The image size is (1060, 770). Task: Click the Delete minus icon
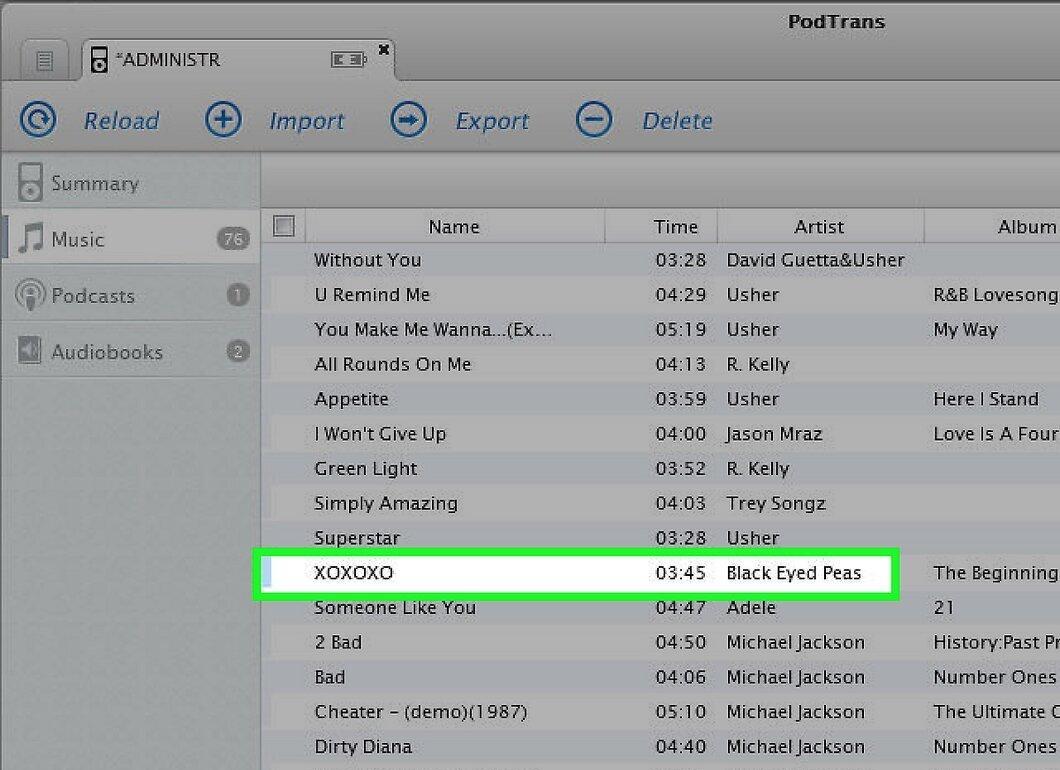[594, 120]
